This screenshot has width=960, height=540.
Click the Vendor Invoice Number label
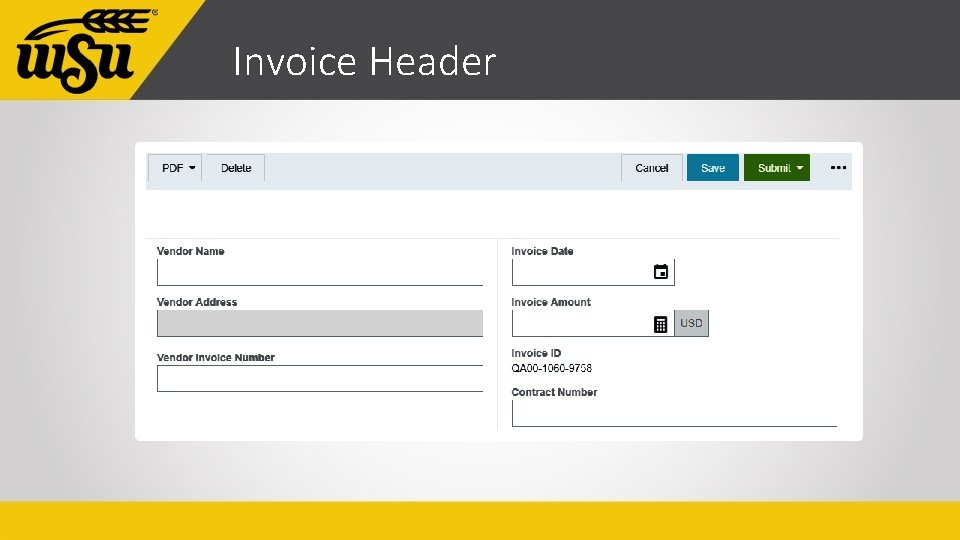coord(216,357)
